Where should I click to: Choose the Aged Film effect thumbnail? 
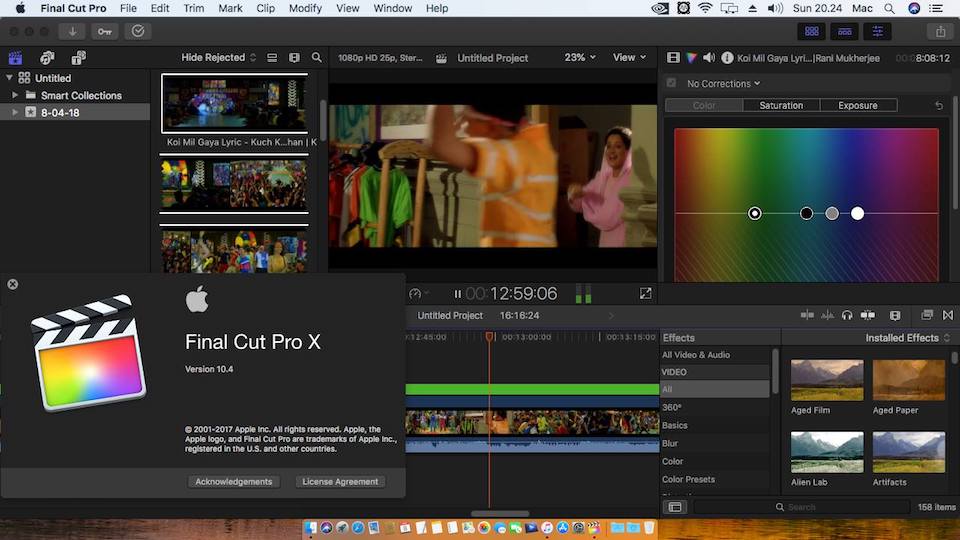(827, 380)
